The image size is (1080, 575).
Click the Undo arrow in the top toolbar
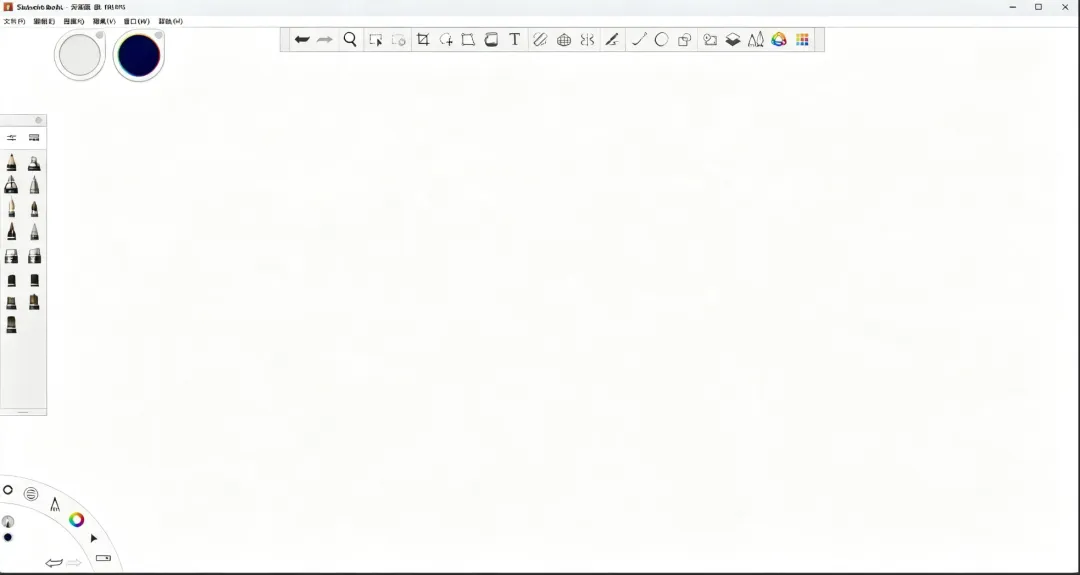(302, 39)
